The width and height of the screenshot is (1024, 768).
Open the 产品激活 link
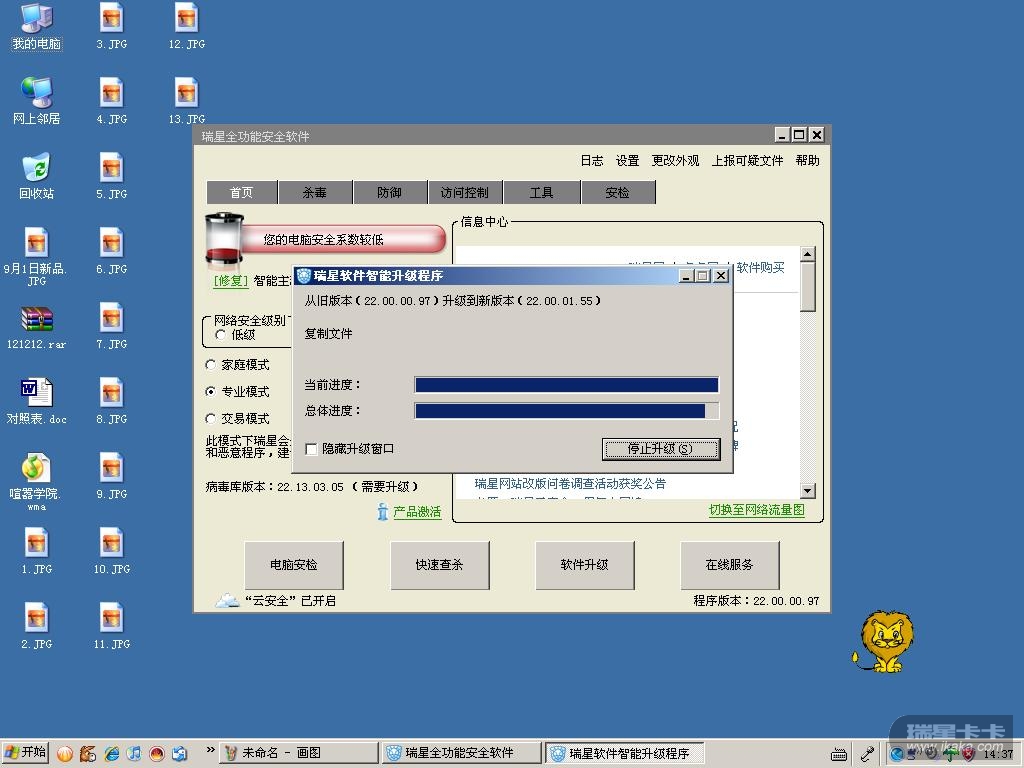point(417,512)
